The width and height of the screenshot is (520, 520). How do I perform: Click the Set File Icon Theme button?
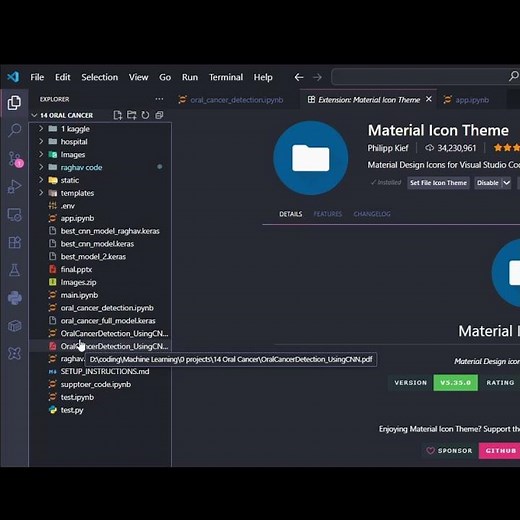click(x=438, y=183)
